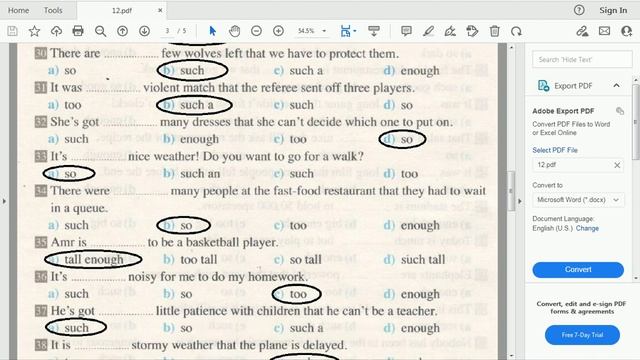Screen dimensions: 640x360
Task: Go to next page arrow
Action: [144, 31]
